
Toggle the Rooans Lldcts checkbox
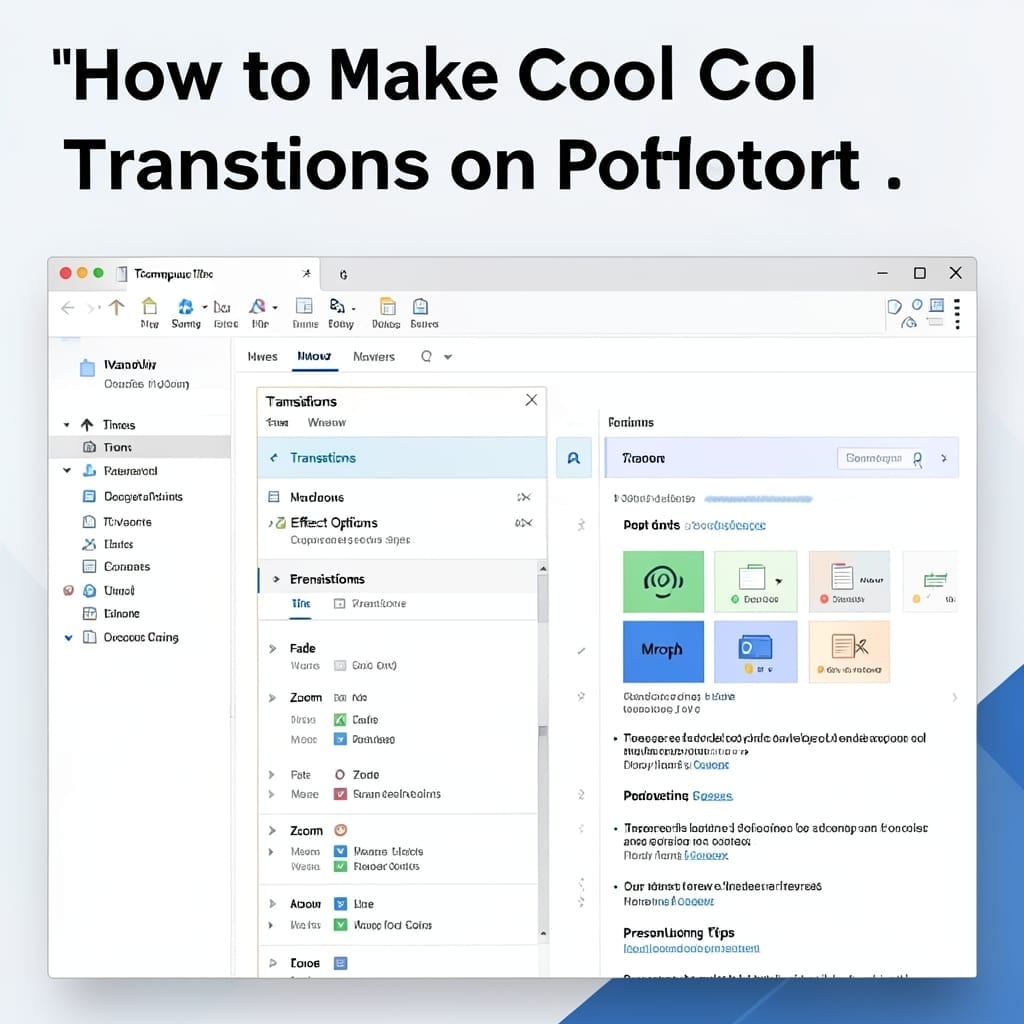coord(340,851)
